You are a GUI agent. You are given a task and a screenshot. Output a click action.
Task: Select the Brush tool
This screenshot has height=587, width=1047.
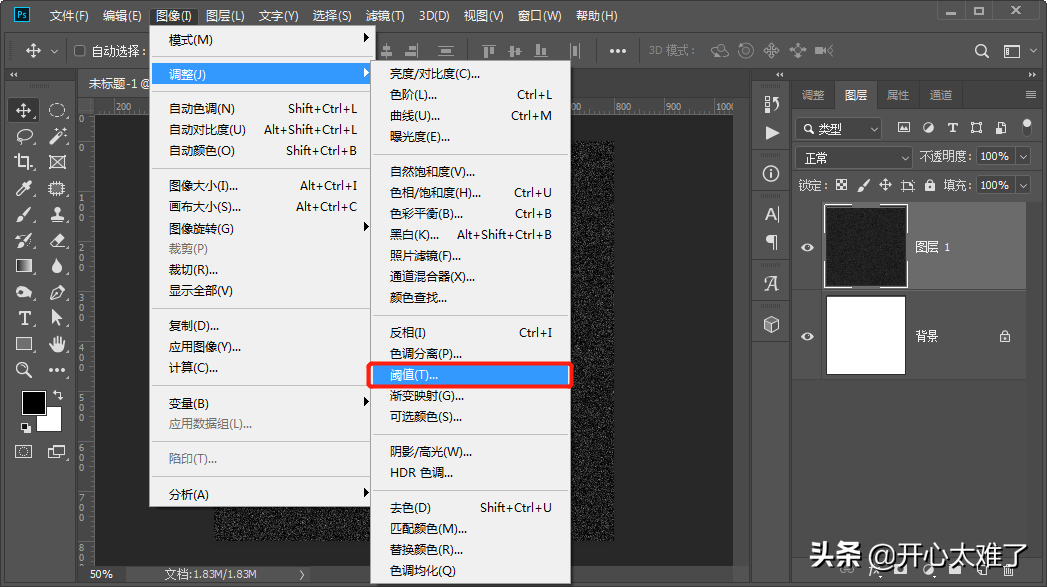[24, 214]
